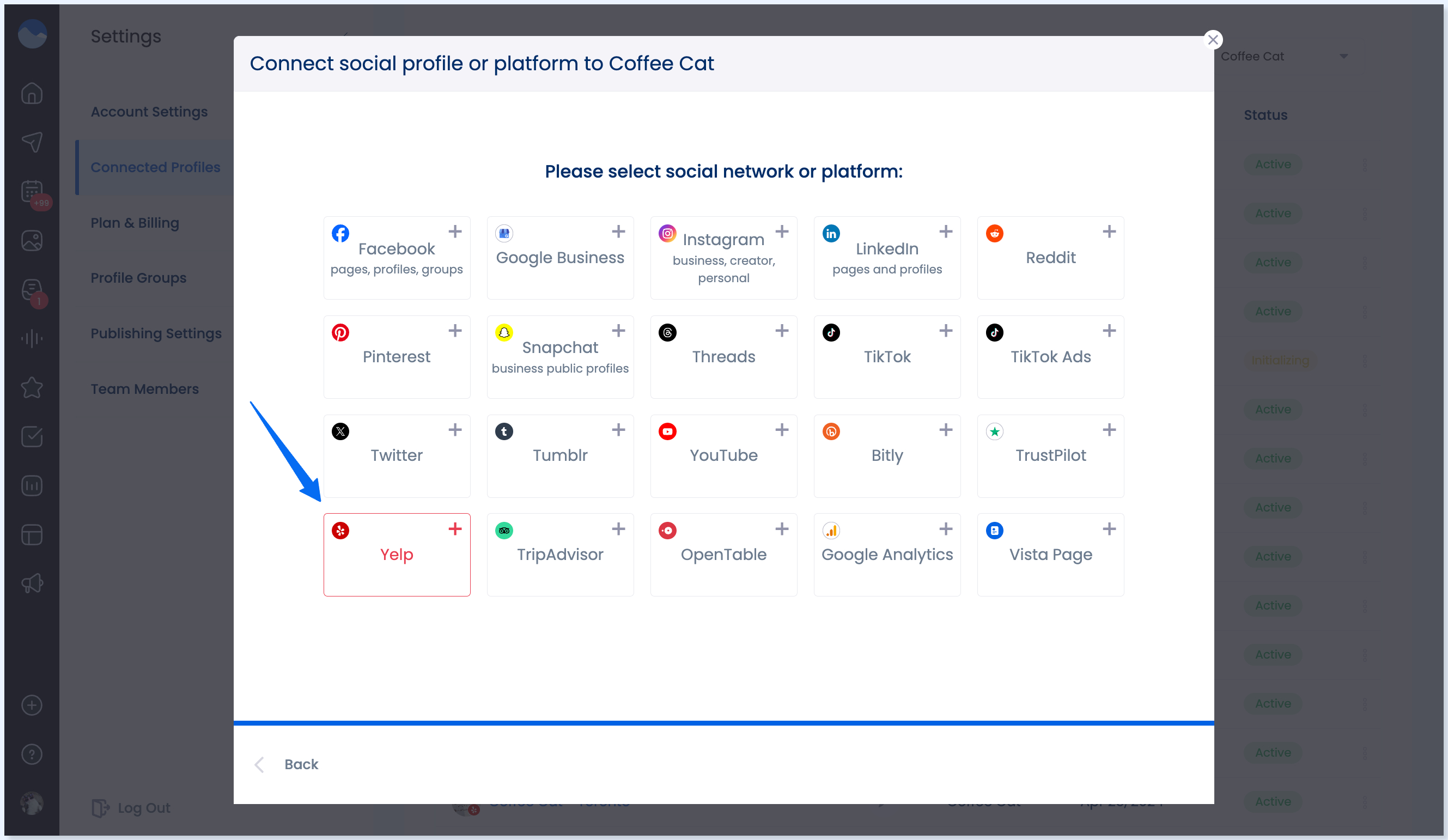Click the plus icon on TikTok Ads tile
Viewport: 1448px width, 840px height.
pyautogui.click(x=1109, y=330)
